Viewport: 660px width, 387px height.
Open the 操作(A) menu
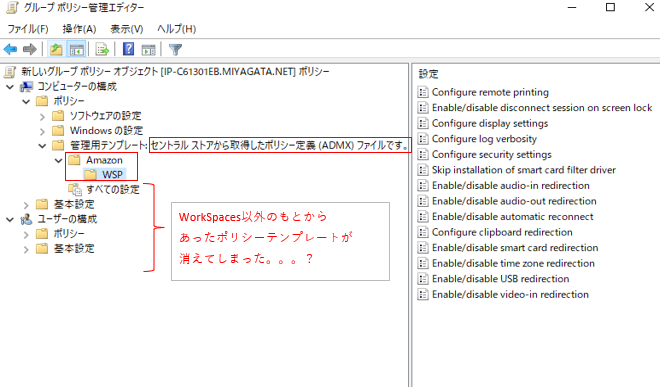click(x=79, y=29)
